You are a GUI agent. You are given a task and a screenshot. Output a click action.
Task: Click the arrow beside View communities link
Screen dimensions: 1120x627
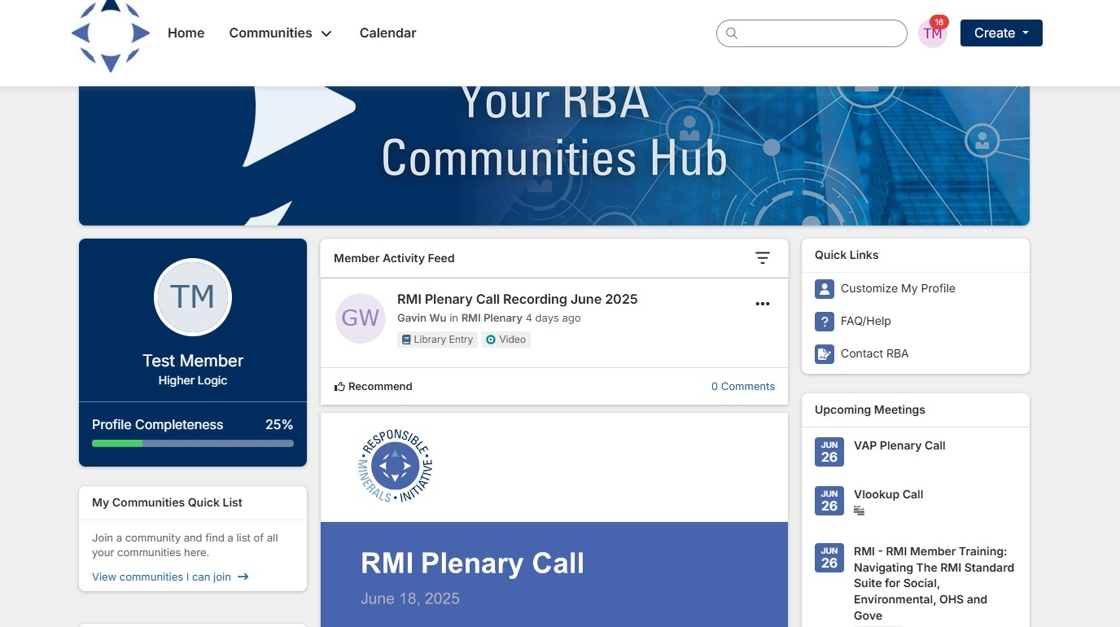[x=243, y=577]
